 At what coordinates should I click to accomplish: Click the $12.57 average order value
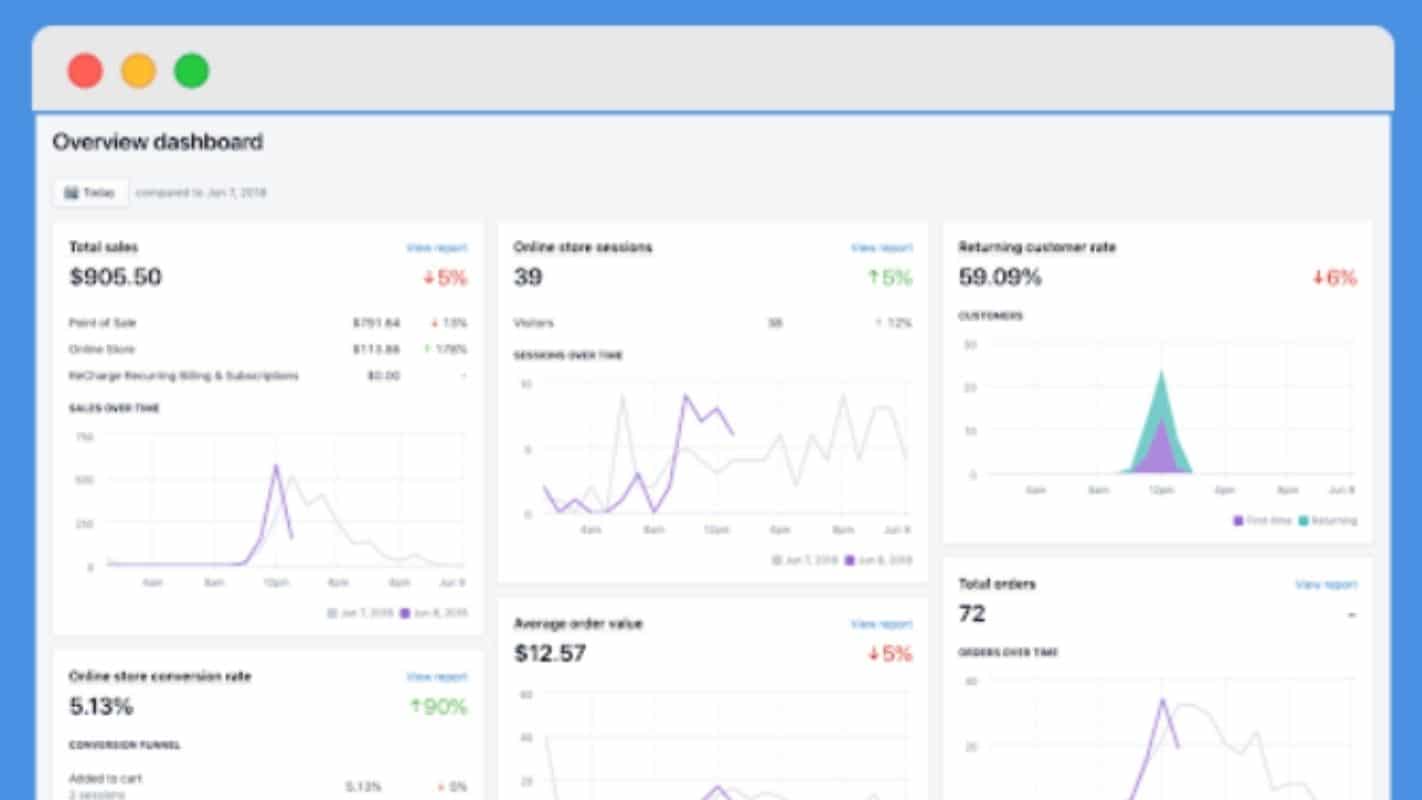click(550, 654)
